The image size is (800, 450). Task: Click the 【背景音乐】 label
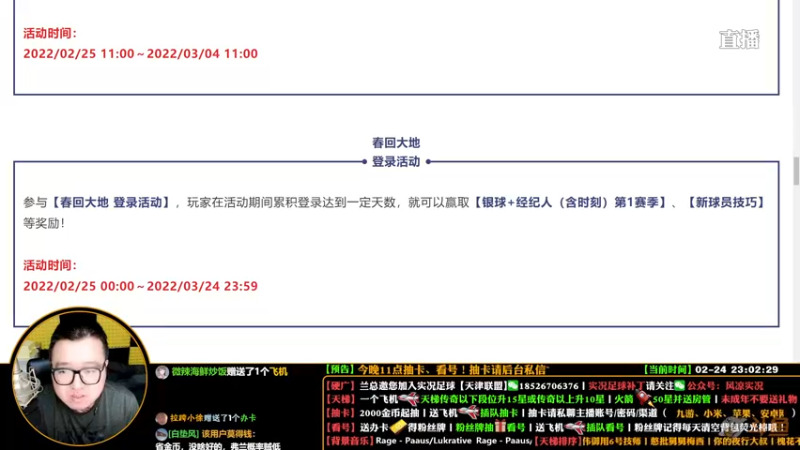point(350,440)
